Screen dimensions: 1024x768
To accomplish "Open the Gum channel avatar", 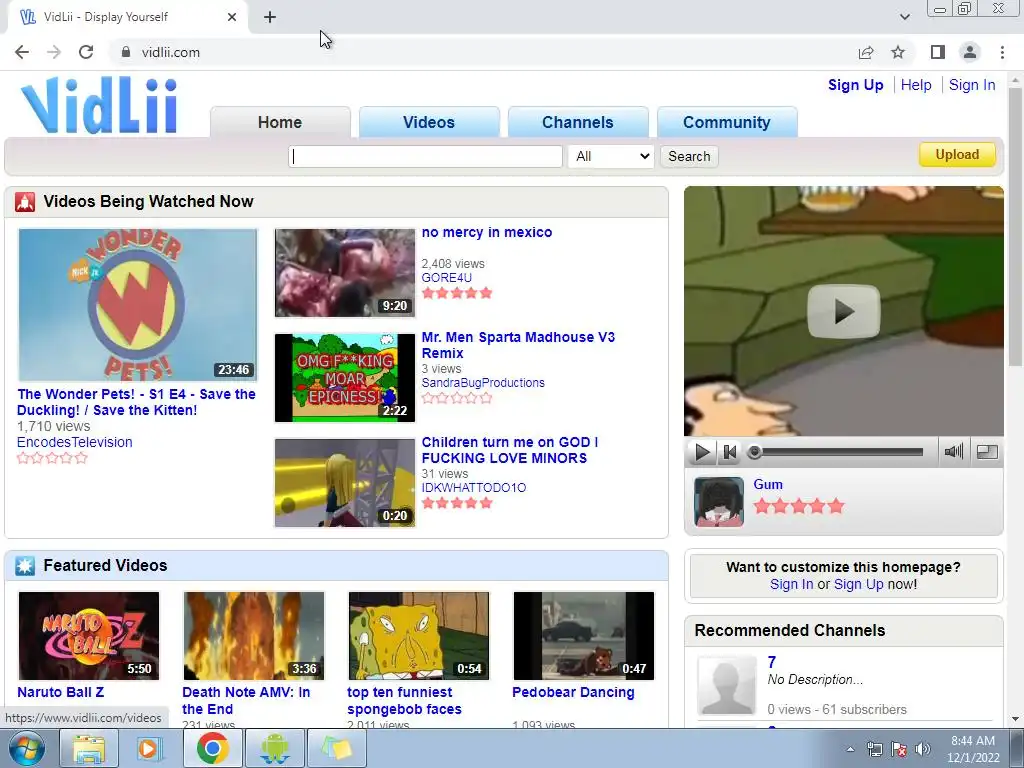I will [x=718, y=502].
